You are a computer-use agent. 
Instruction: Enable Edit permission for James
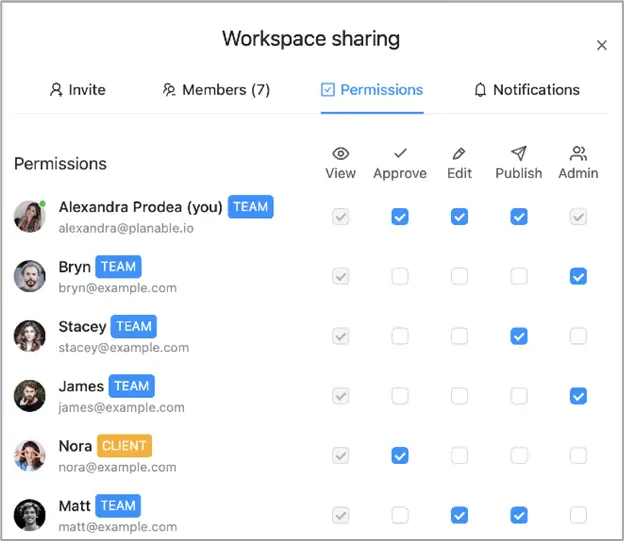(x=459, y=396)
